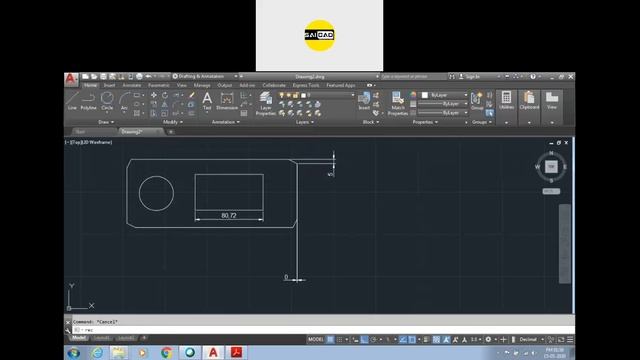Toggle the grid display in status bar

(330, 339)
